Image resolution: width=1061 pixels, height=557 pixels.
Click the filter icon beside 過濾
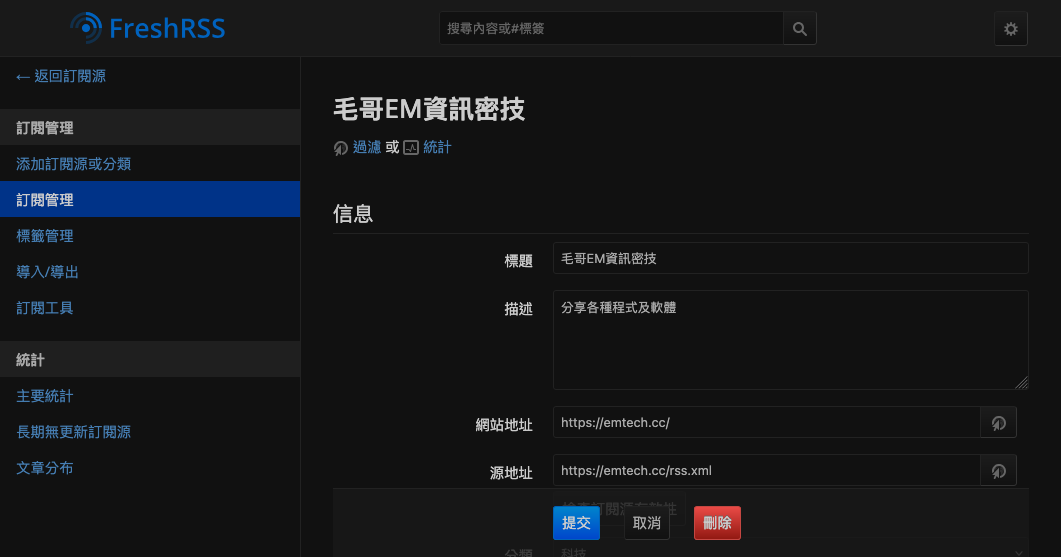[340, 148]
